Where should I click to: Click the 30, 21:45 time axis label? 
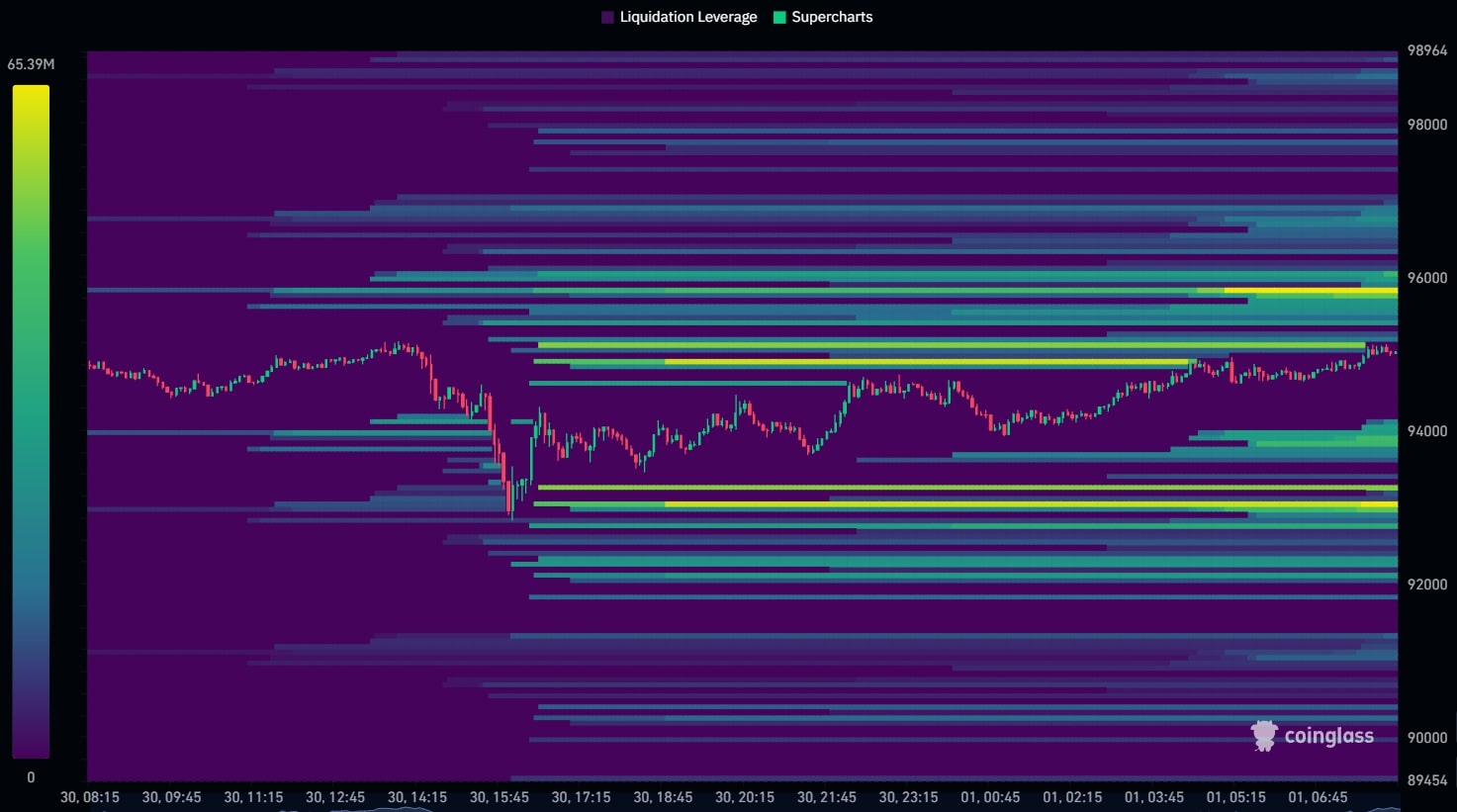[x=827, y=797]
